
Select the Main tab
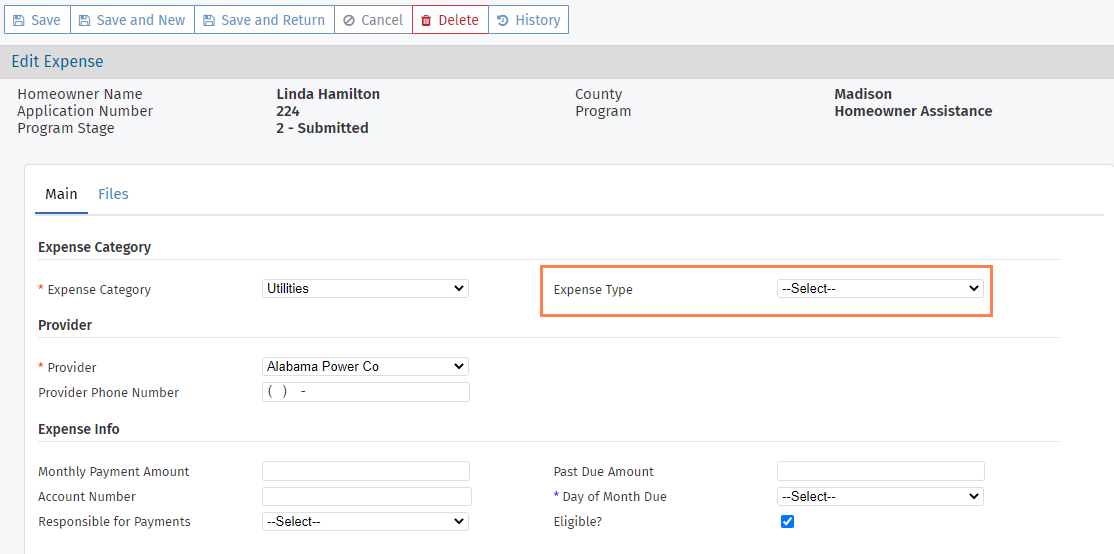(x=61, y=194)
